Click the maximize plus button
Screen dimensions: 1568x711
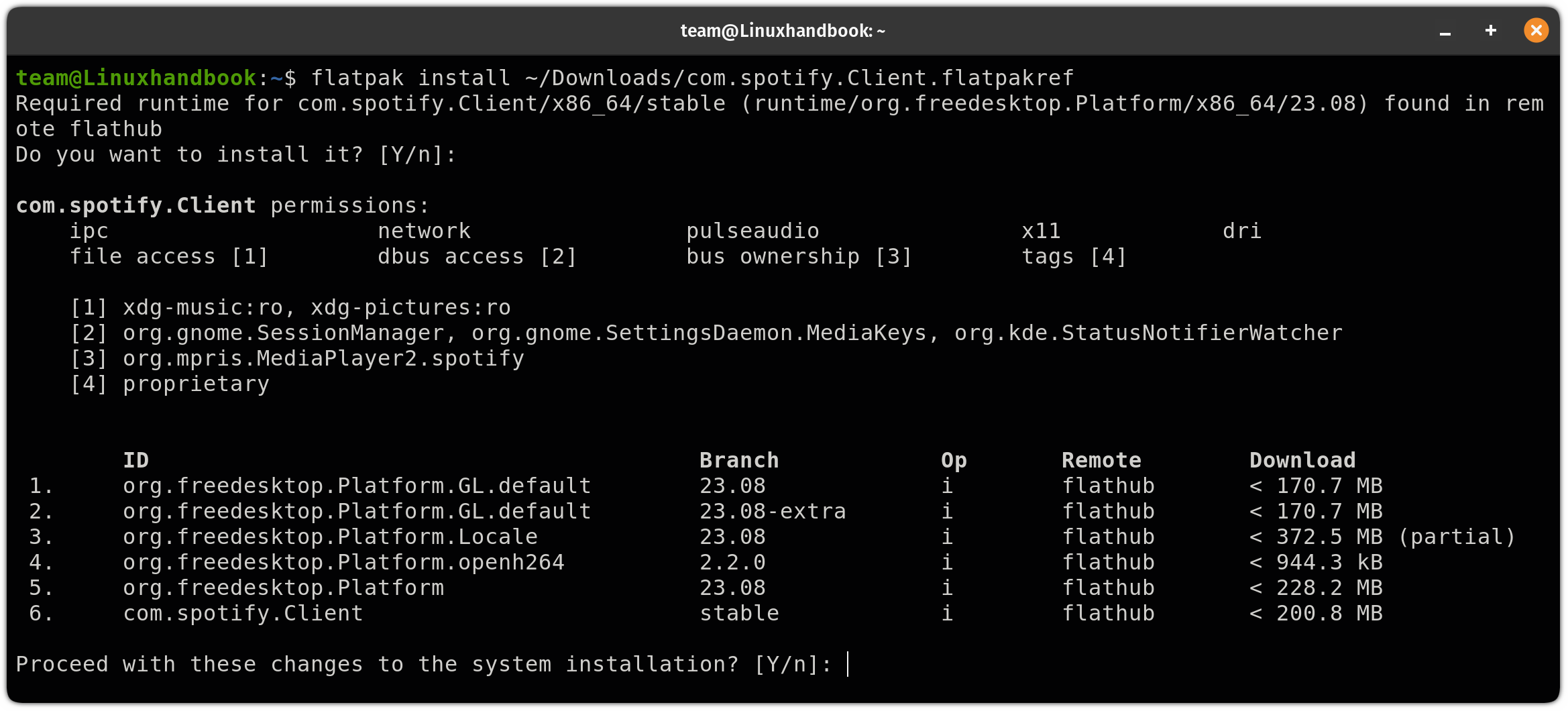click(x=1490, y=30)
